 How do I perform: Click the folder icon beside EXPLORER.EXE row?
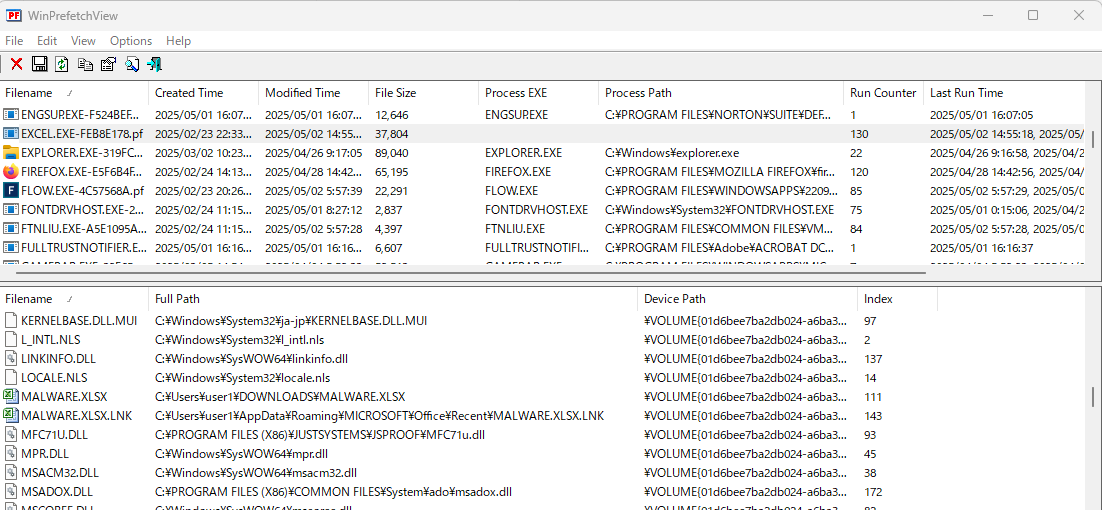point(10,152)
